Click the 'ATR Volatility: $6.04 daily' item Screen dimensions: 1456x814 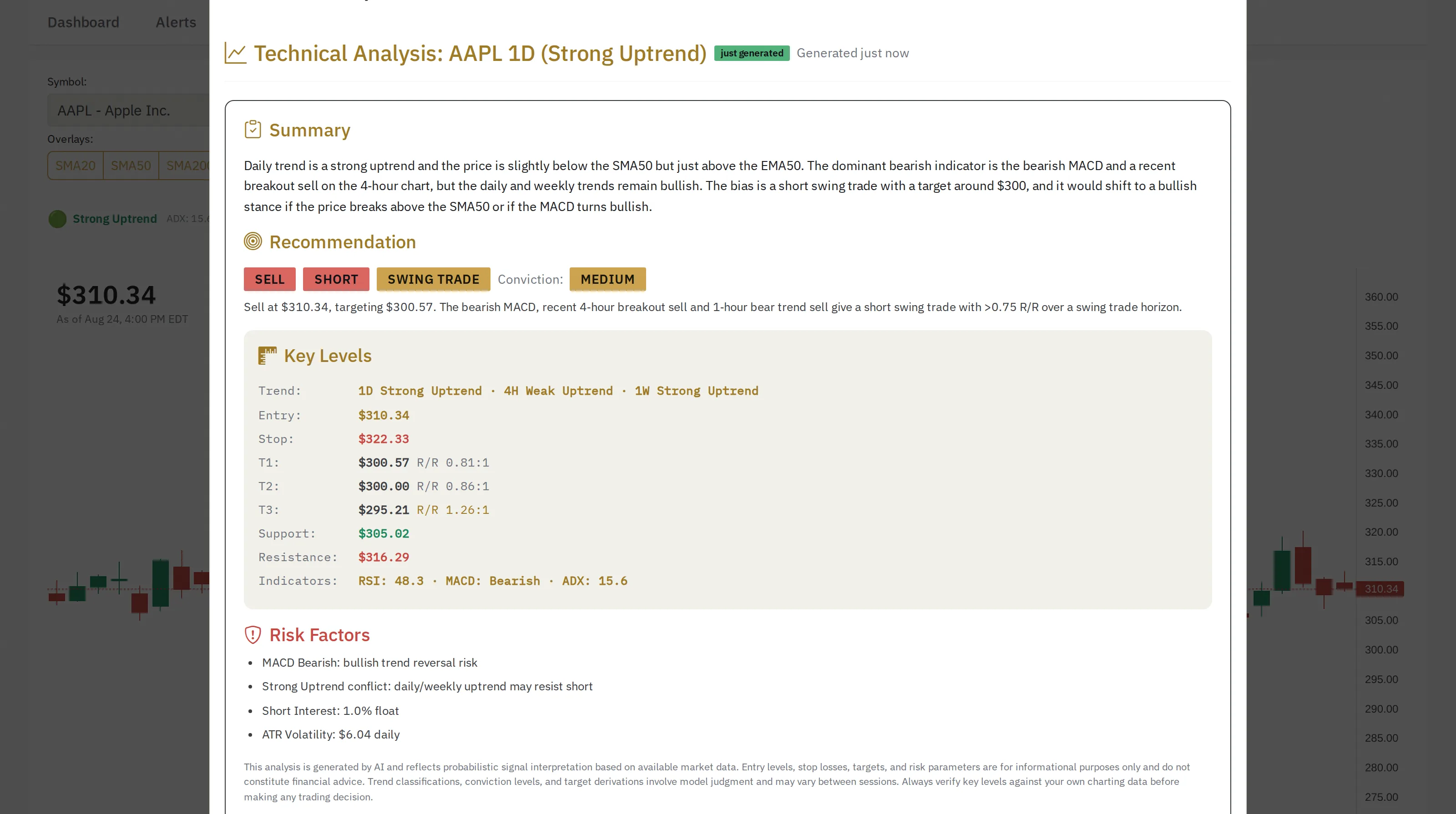[331, 735]
